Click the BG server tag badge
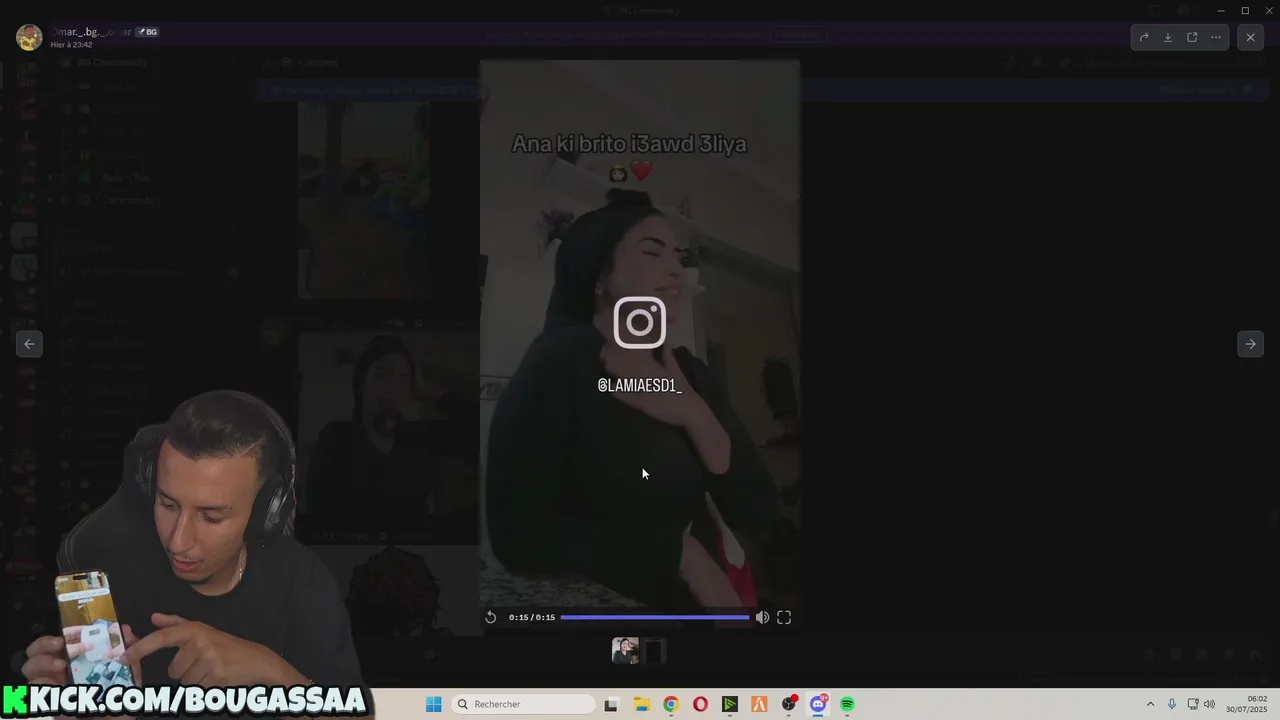This screenshot has width=1280, height=720. coord(148,32)
